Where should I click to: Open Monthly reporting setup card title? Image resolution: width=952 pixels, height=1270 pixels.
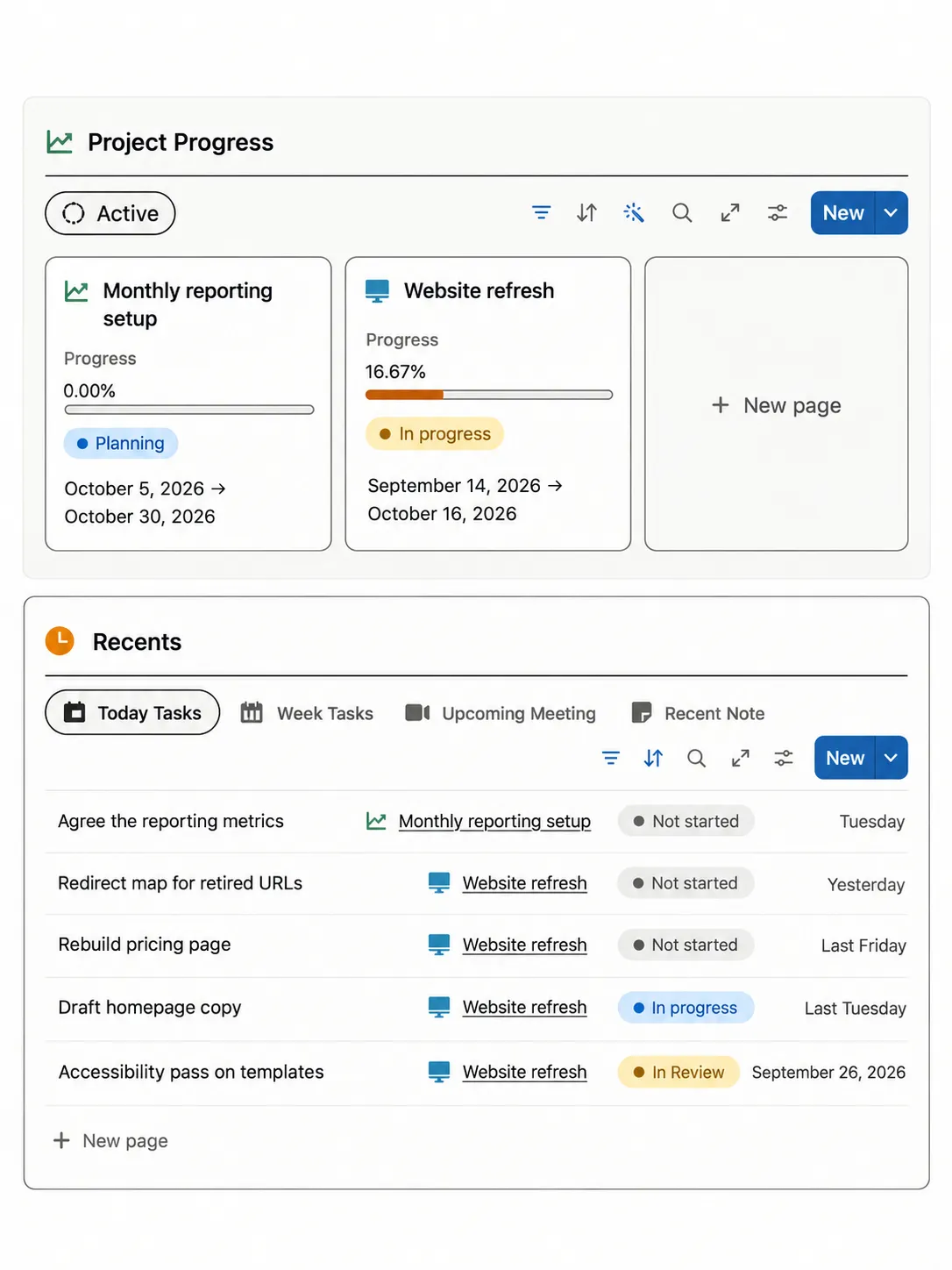pos(188,304)
